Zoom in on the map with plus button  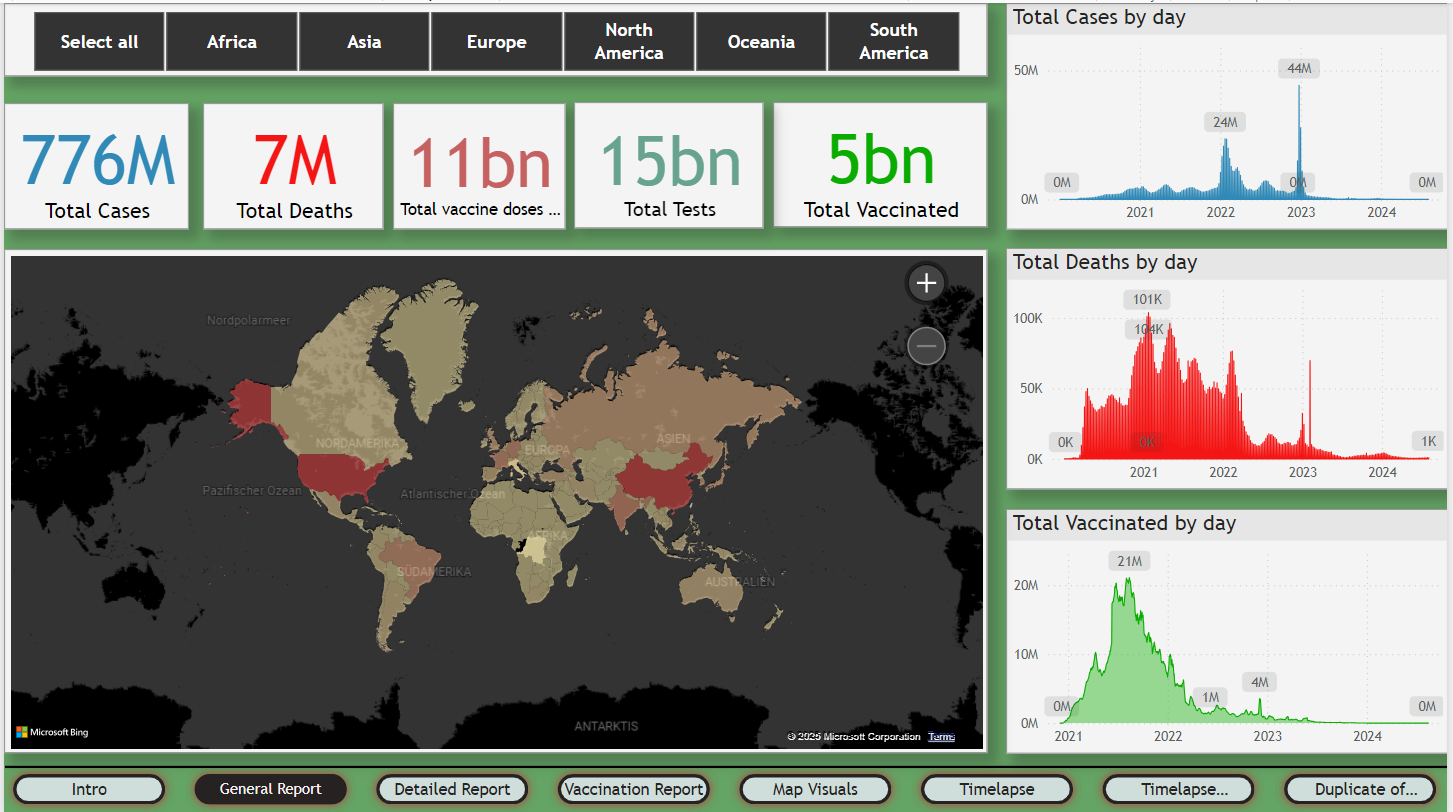click(926, 283)
